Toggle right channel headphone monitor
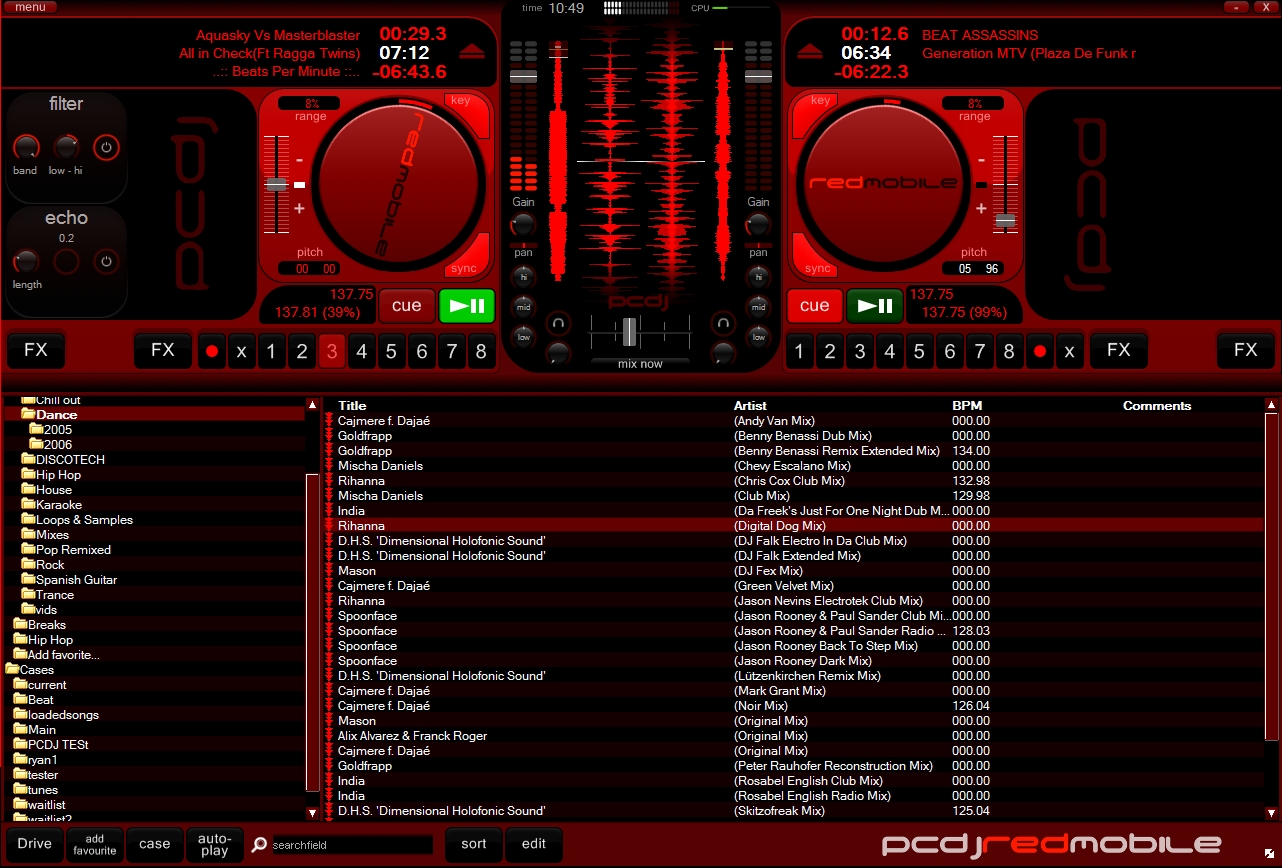This screenshot has width=1282, height=868. (724, 323)
